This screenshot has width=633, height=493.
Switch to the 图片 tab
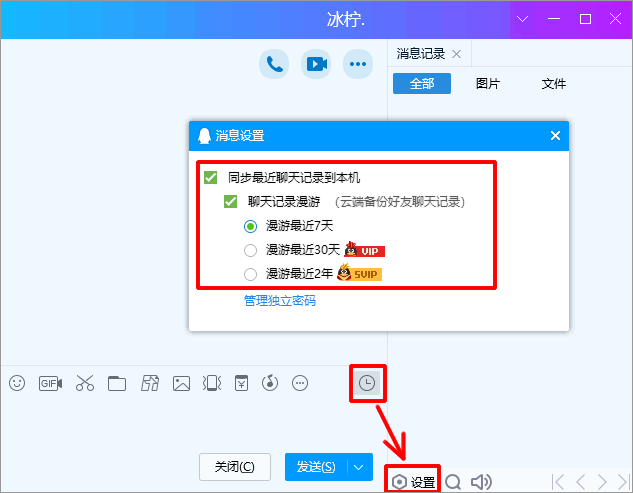click(488, 84)
